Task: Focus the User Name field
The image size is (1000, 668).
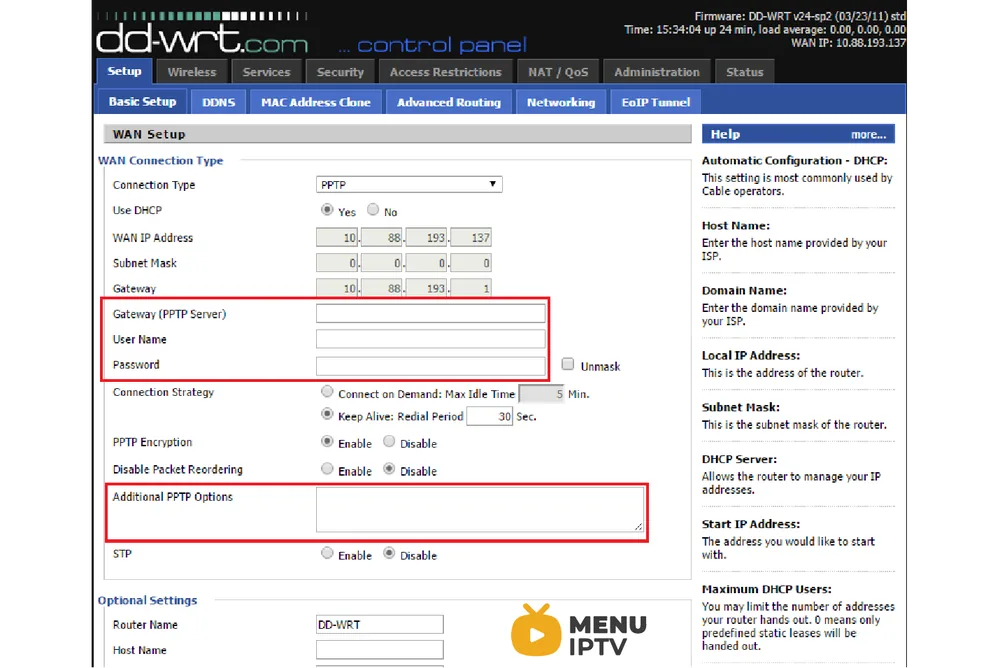Action: click(x=430, y=339)
